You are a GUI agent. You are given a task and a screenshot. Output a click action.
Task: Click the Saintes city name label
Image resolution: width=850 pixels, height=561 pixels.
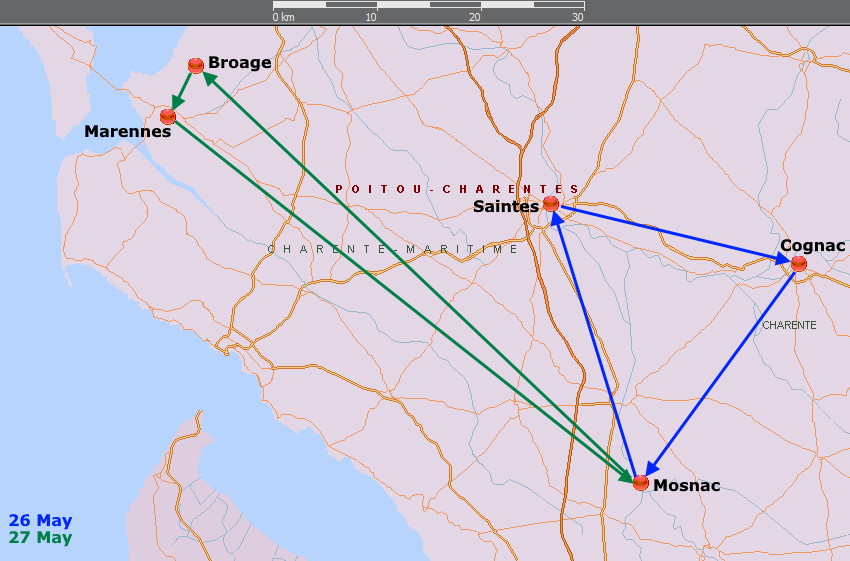pyautogui.click(x=505, y=207)
